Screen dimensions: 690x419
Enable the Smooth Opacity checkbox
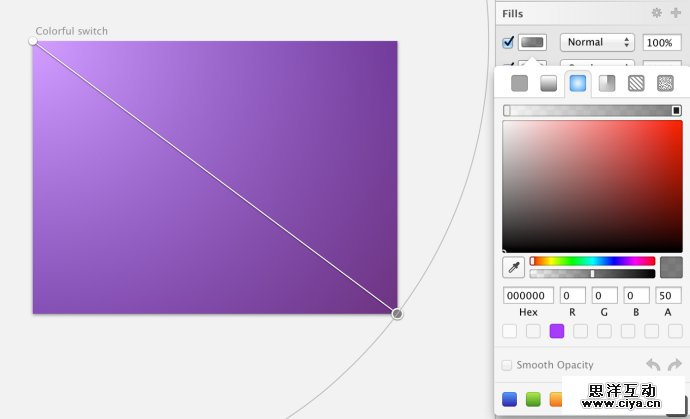click(x=507, y=365)
